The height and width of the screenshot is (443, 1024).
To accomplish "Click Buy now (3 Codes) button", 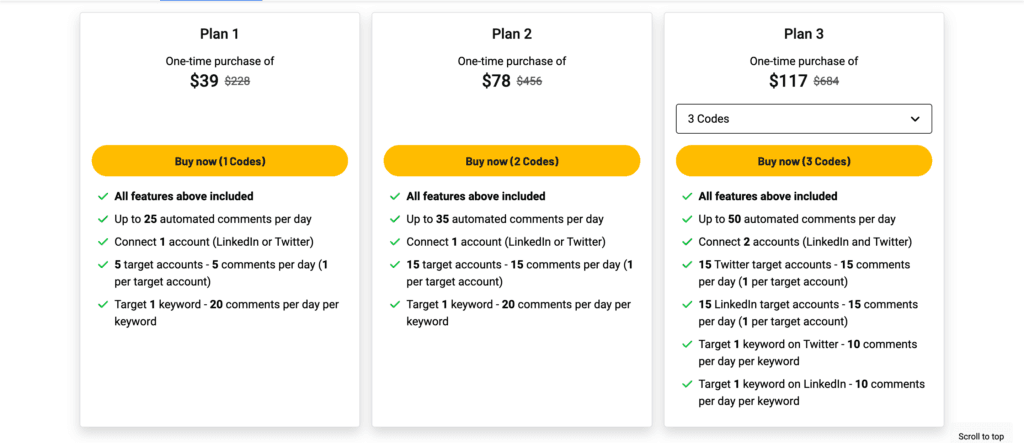I will pos(803,161).
